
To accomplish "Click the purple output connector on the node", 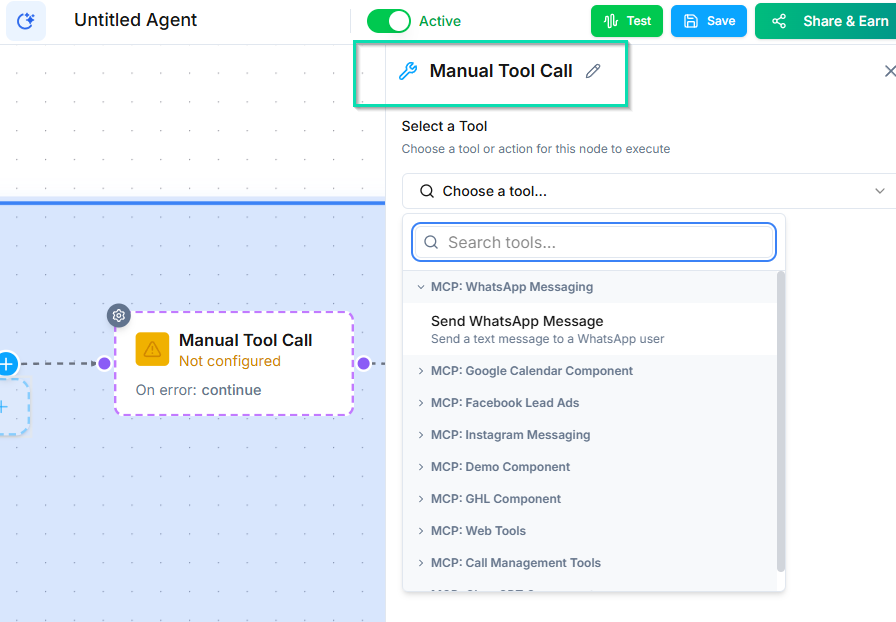I will pyautogui.click(x=364, y=363).
